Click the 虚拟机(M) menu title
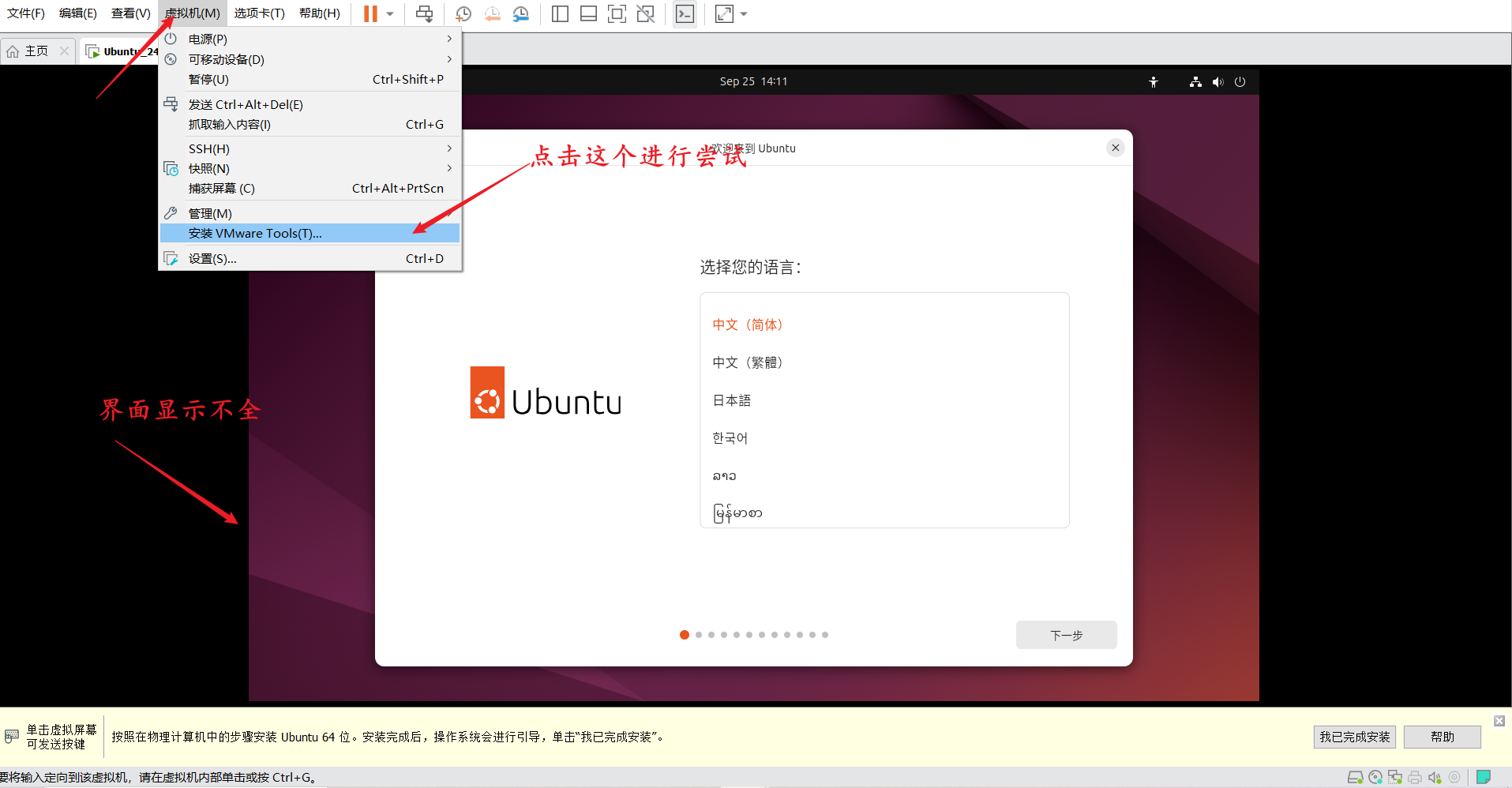This screenshot has width=1512, height=788. (193, 13)
